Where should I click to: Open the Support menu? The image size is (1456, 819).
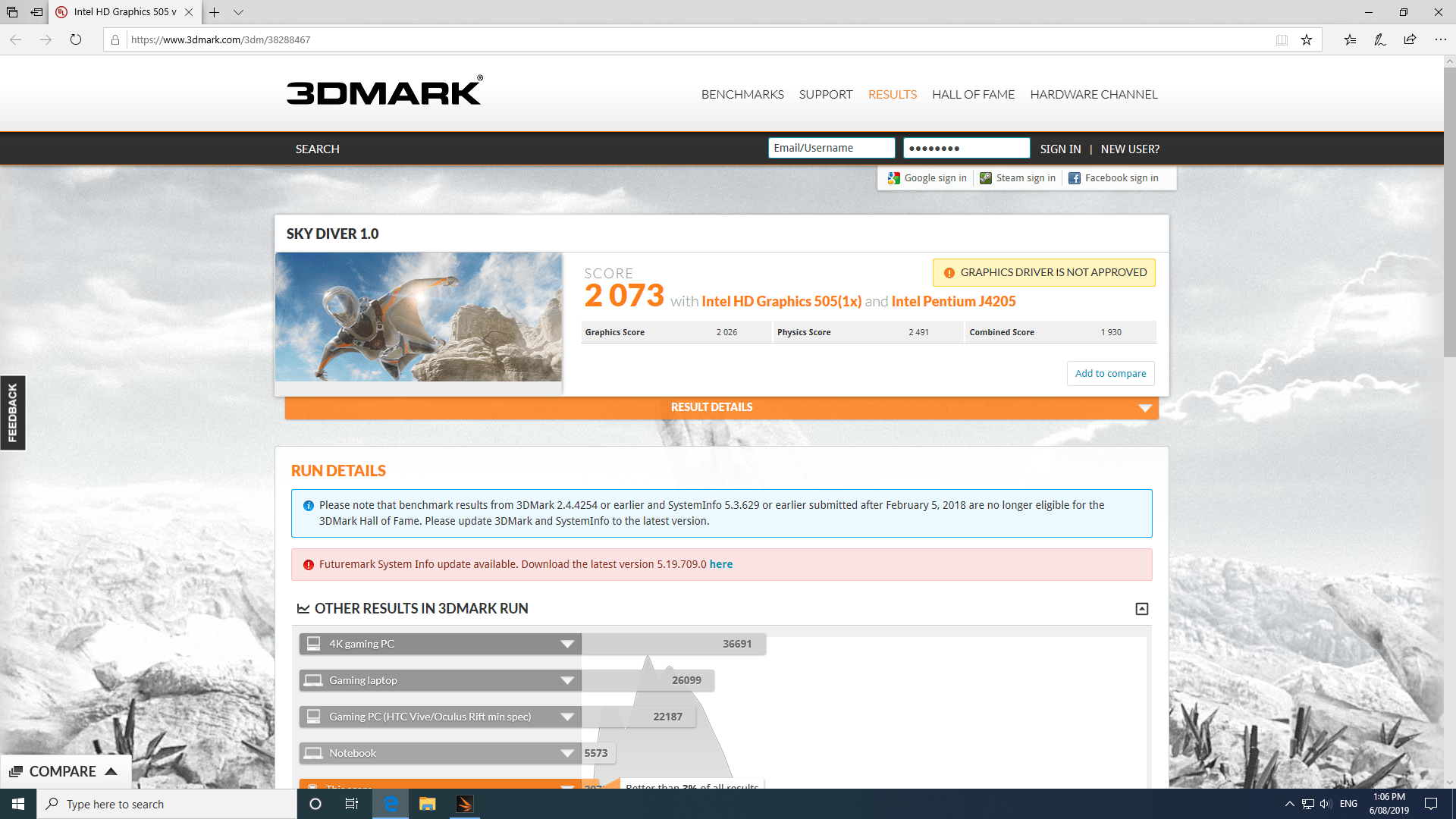coord(826,95)
